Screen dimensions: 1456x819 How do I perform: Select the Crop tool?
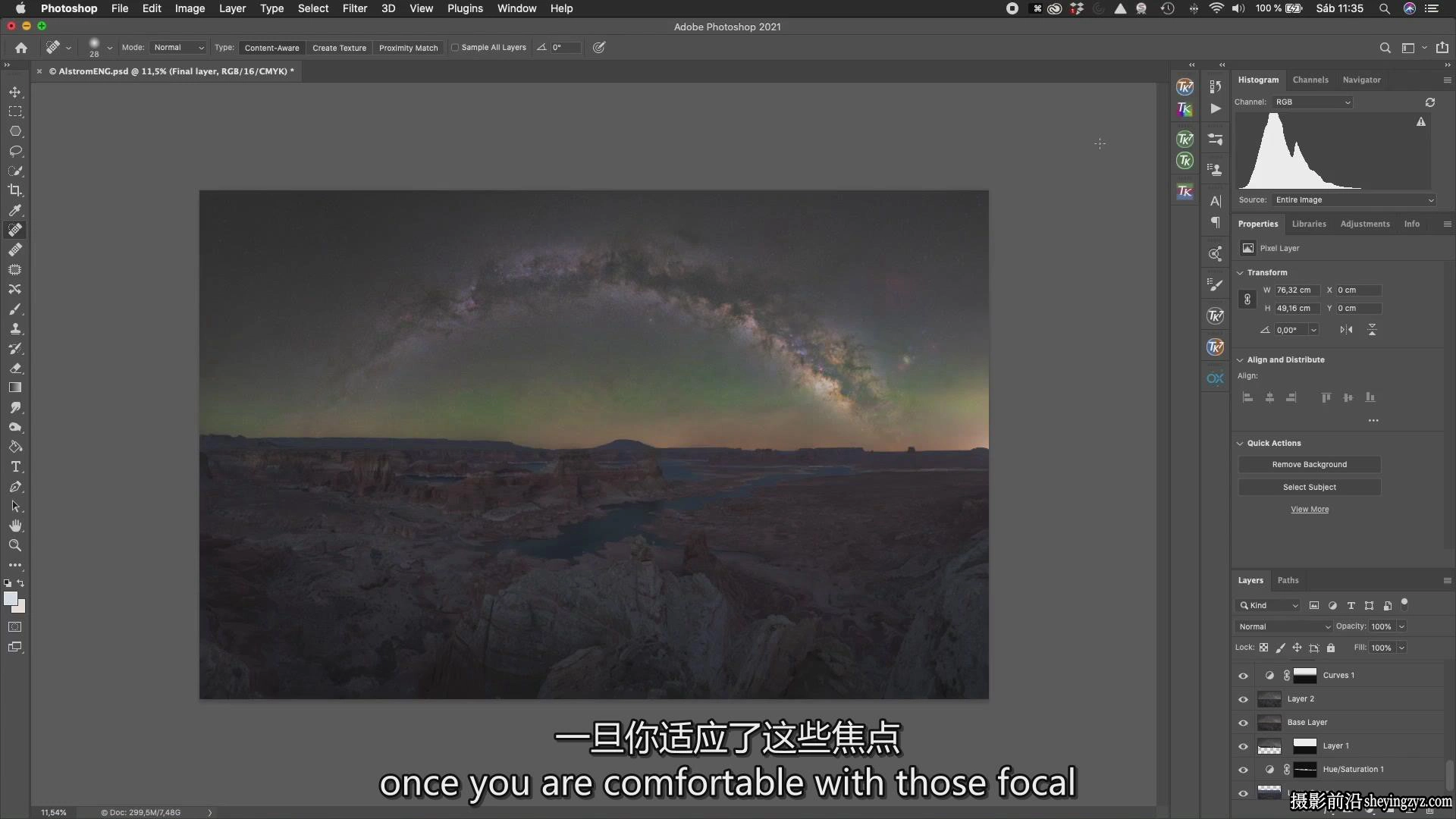15,190
